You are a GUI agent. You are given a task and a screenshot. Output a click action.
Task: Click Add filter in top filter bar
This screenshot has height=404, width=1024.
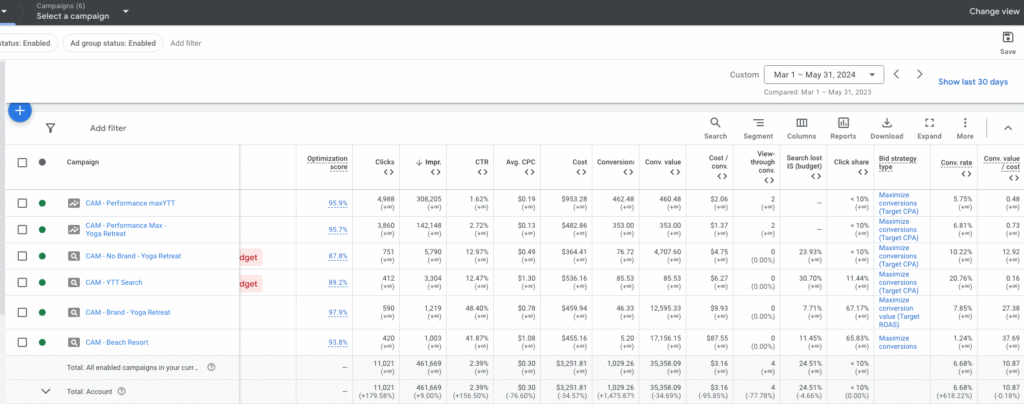coord(185,43)
